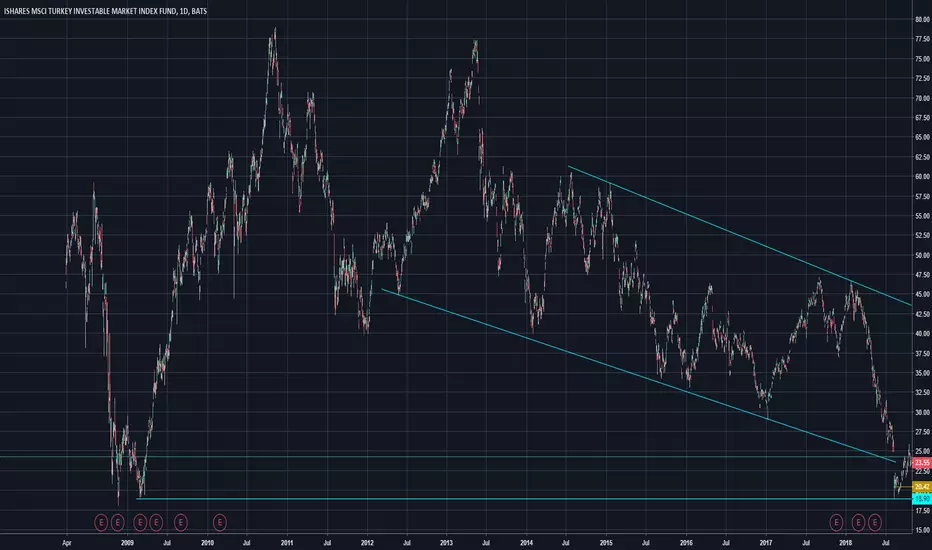Screen dimensions: 932x550
Task: Click the 70.00 price axis label
Action: [922, 98]
